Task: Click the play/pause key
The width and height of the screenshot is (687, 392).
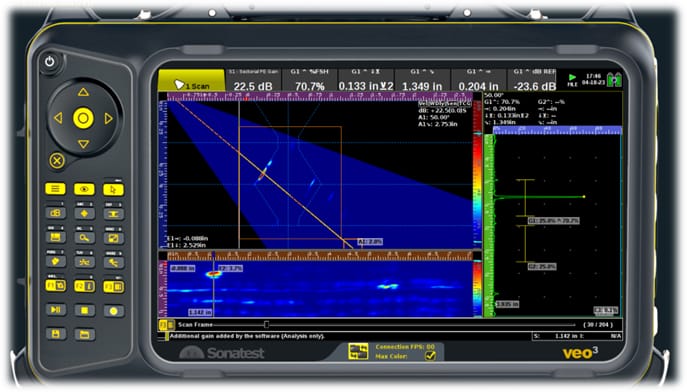Action: 56,310
